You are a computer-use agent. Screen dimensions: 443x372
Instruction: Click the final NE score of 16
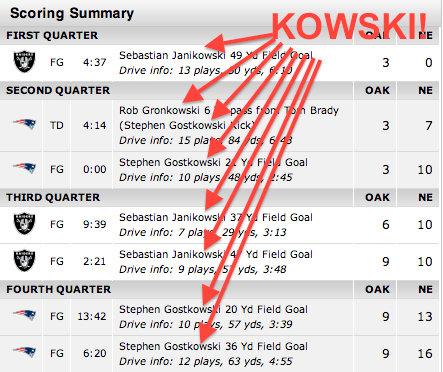pos(425,353)
